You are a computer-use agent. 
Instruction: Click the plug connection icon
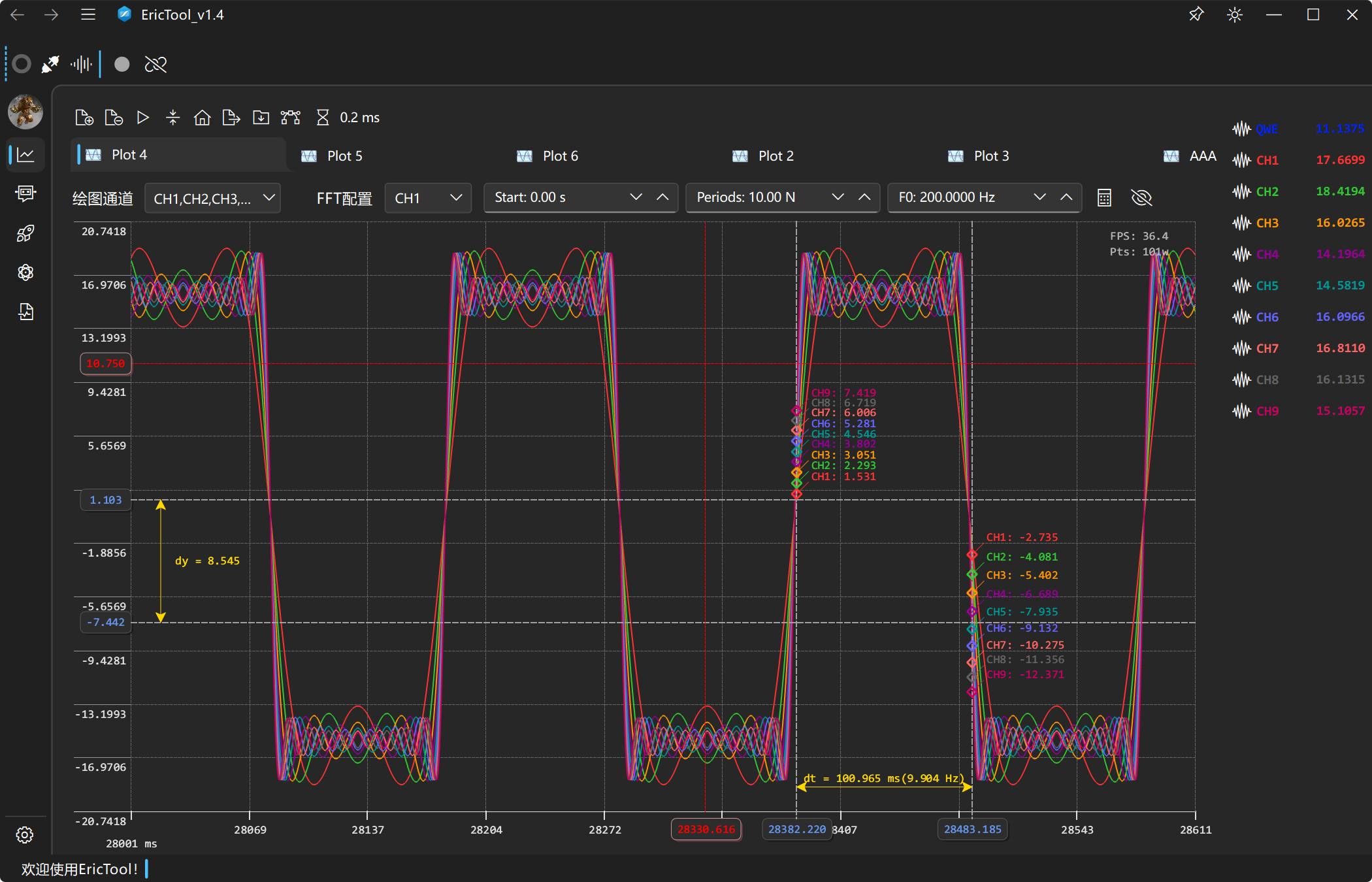pyautogui.click(x=50, y=64)
